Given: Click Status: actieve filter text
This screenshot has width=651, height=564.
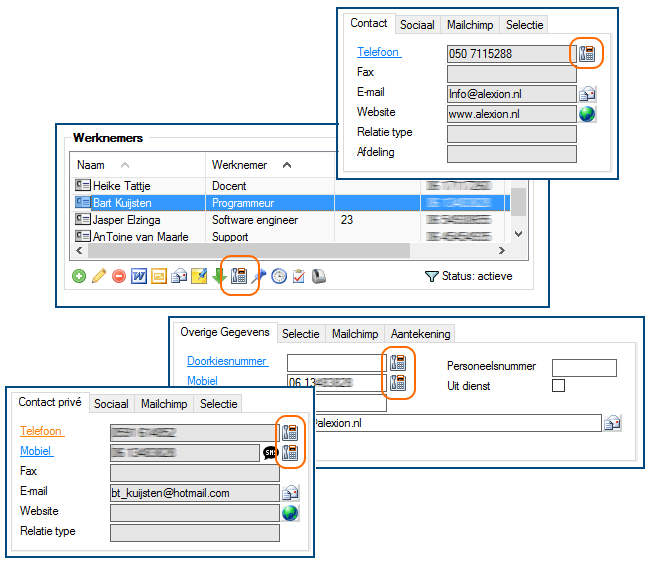Looking at the screenshot, I should [x=477, y=276].
